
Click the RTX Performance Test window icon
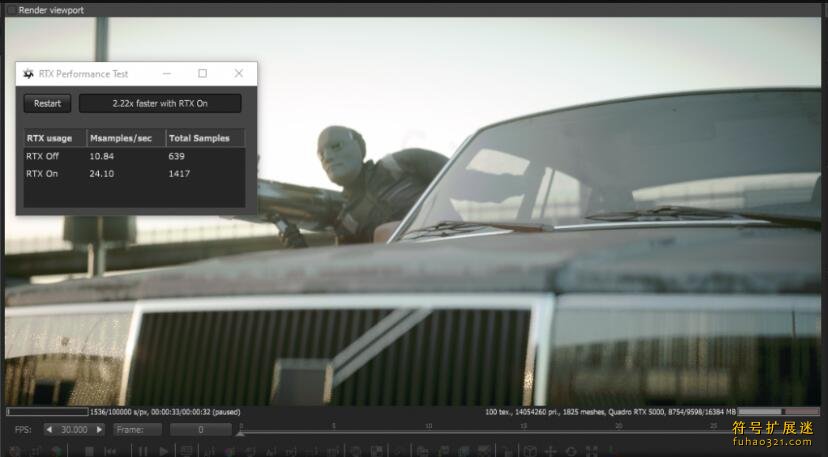(x=28, y=74)
